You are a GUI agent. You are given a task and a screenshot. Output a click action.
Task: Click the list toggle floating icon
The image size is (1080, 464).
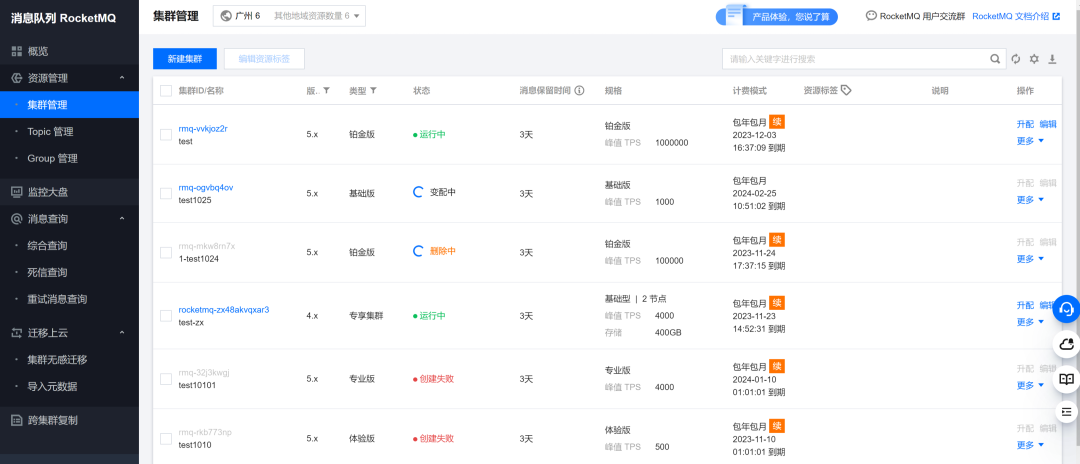(1066, 412)
